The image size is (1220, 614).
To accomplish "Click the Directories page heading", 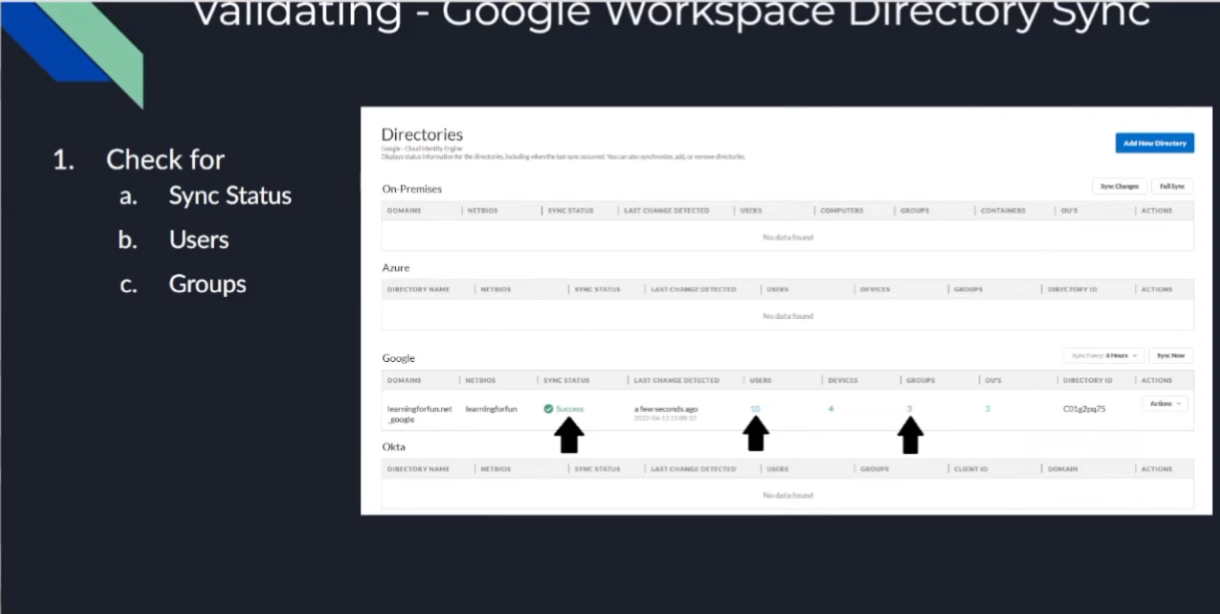I will click(422, 135).
